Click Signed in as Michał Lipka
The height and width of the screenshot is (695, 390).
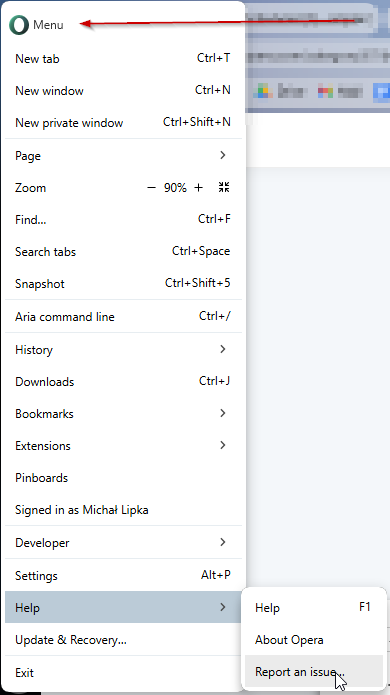click(x=124, y=510)
